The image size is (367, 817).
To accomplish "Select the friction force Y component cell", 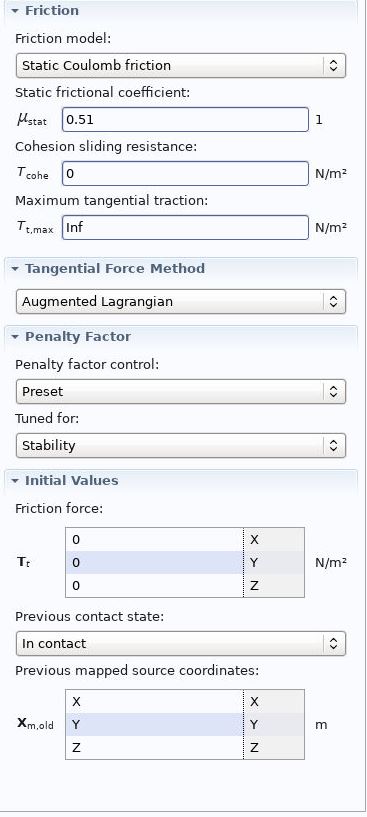I will click(154, 563).
